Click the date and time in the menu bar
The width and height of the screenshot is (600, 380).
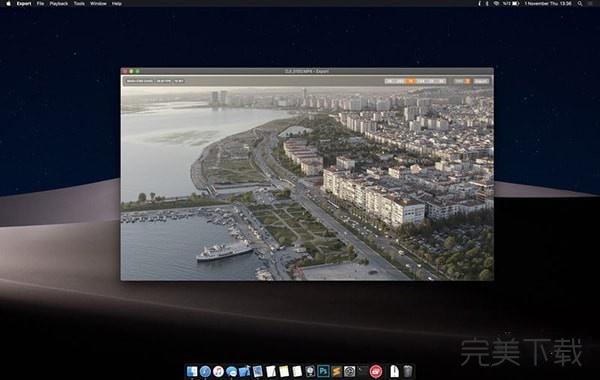[548, 3]
